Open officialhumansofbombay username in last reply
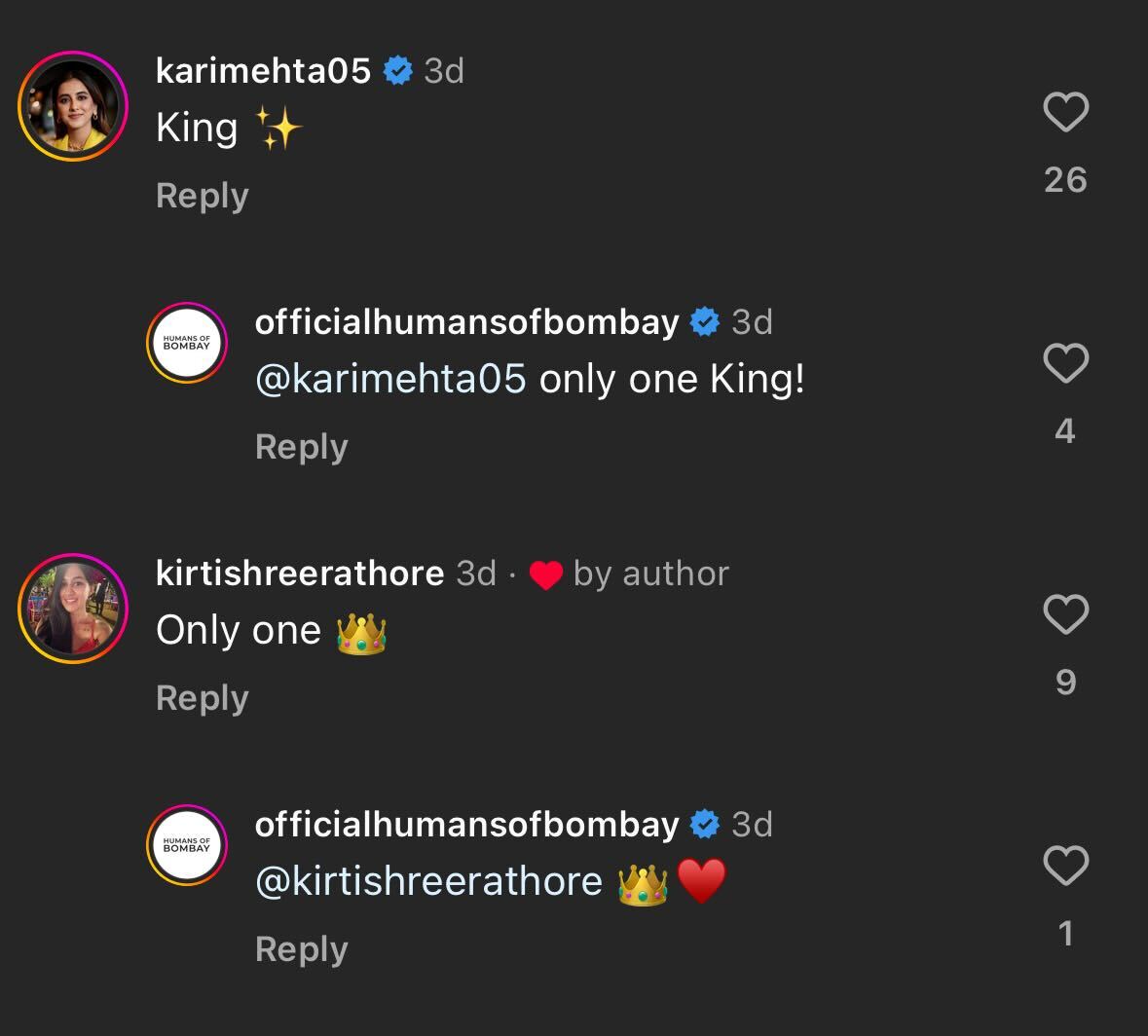The width and height of the screenshot is (1148, 1036). (466, 825)
